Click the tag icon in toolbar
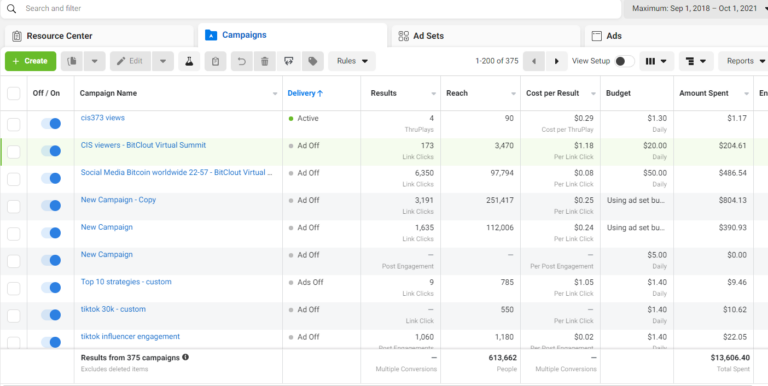This screenshot has height=386, width=768. point(312,61)
